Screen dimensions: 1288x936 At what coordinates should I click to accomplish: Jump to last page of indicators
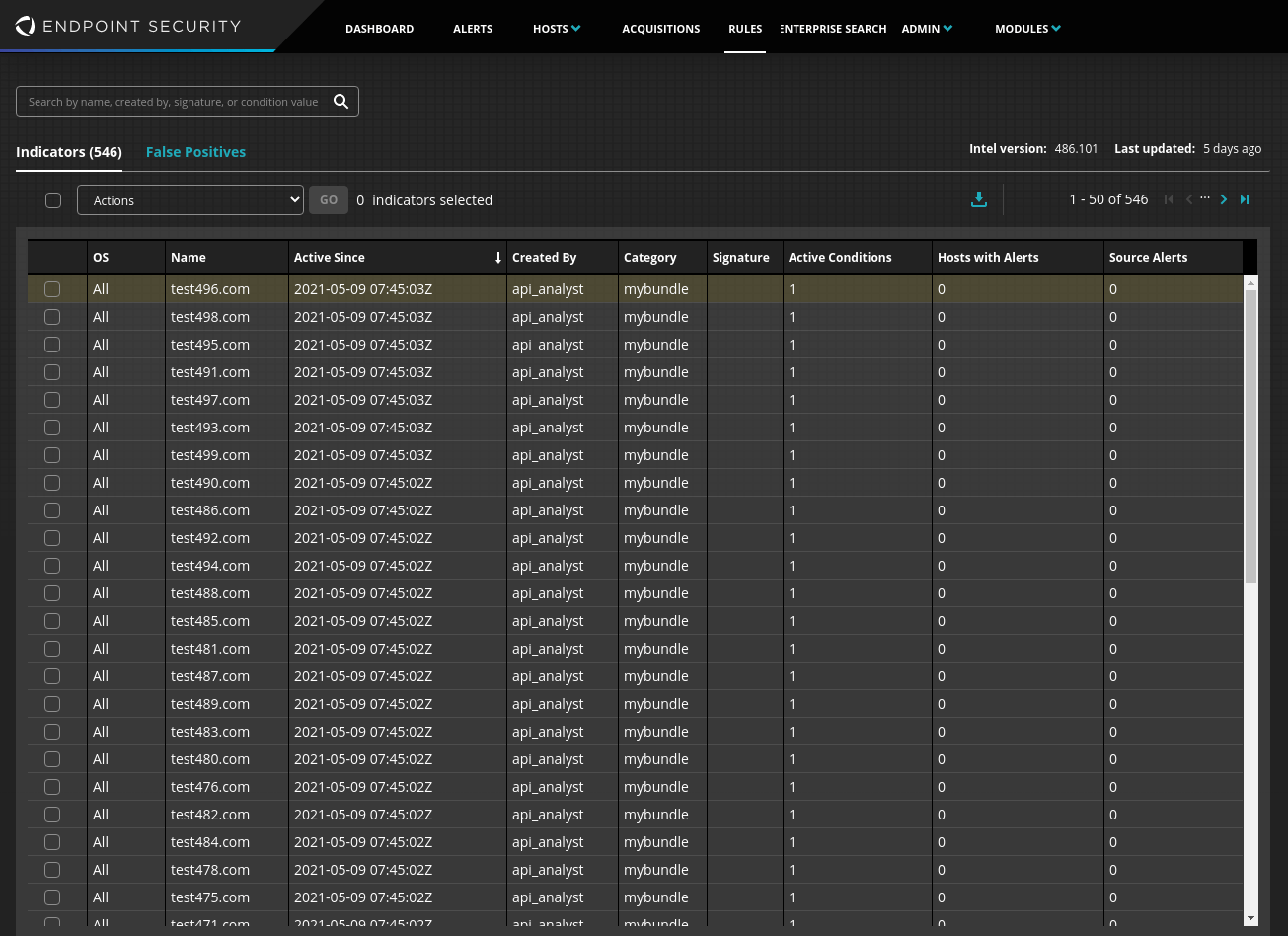click(x=1245, y=199)
